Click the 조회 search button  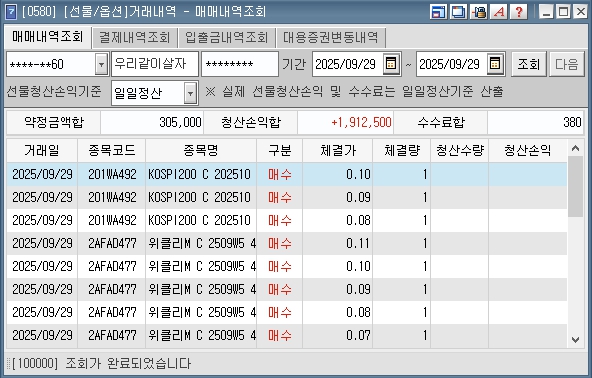(529, 64)
